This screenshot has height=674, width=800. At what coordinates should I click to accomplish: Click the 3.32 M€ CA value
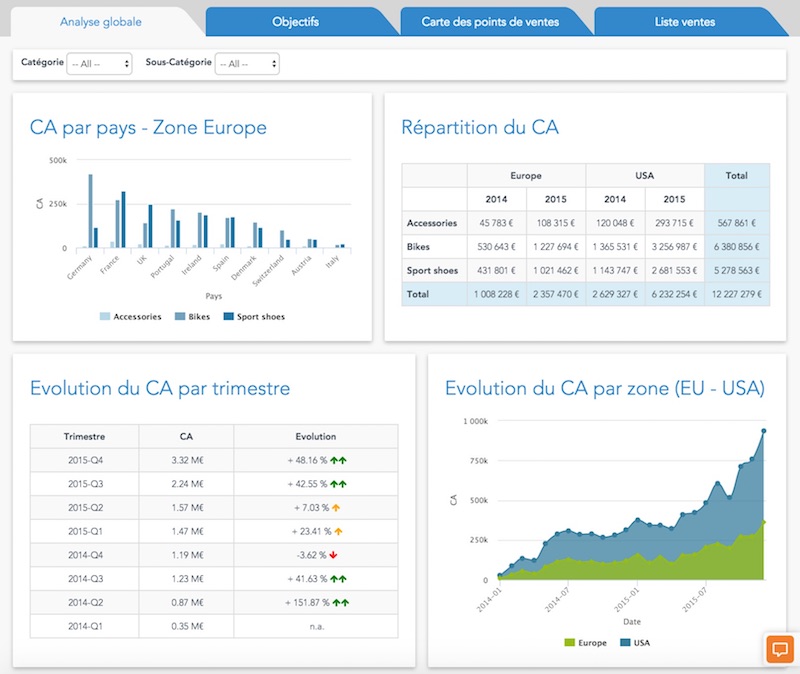pyautogui.click(x=187, y=460)
